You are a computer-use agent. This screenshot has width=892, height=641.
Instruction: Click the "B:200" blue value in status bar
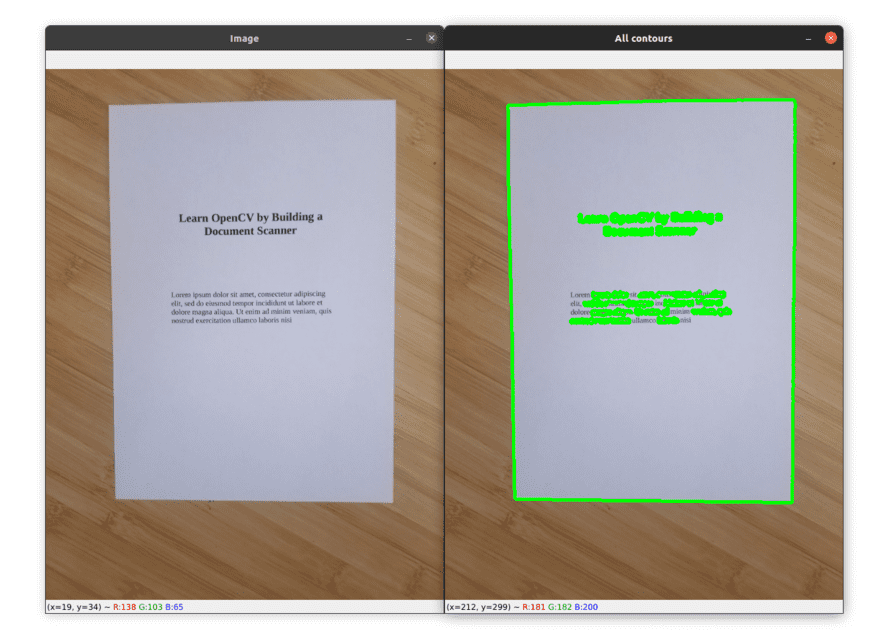[x=586, y=607]
